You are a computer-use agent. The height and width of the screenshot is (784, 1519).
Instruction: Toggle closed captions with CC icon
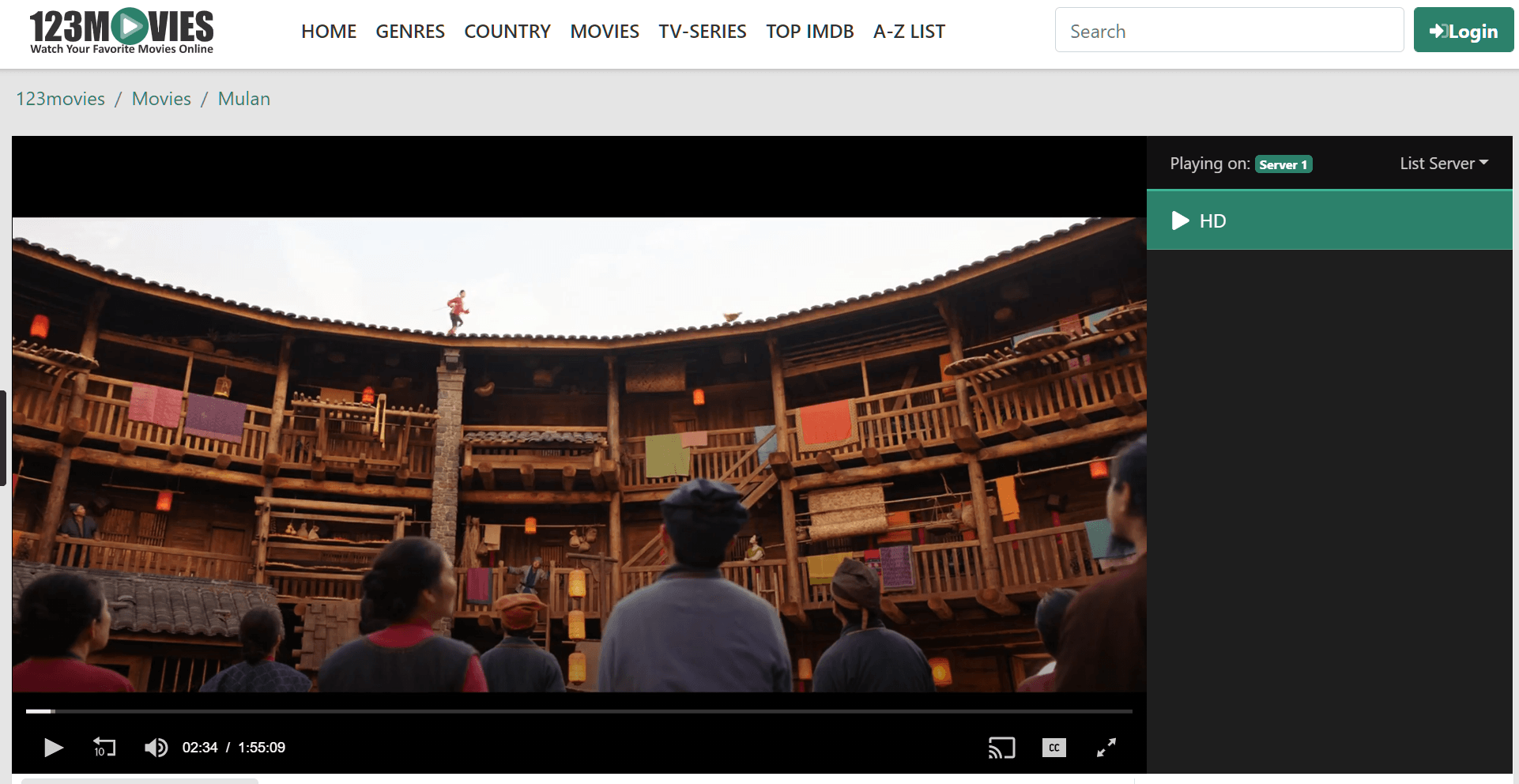pos(1054,748)
